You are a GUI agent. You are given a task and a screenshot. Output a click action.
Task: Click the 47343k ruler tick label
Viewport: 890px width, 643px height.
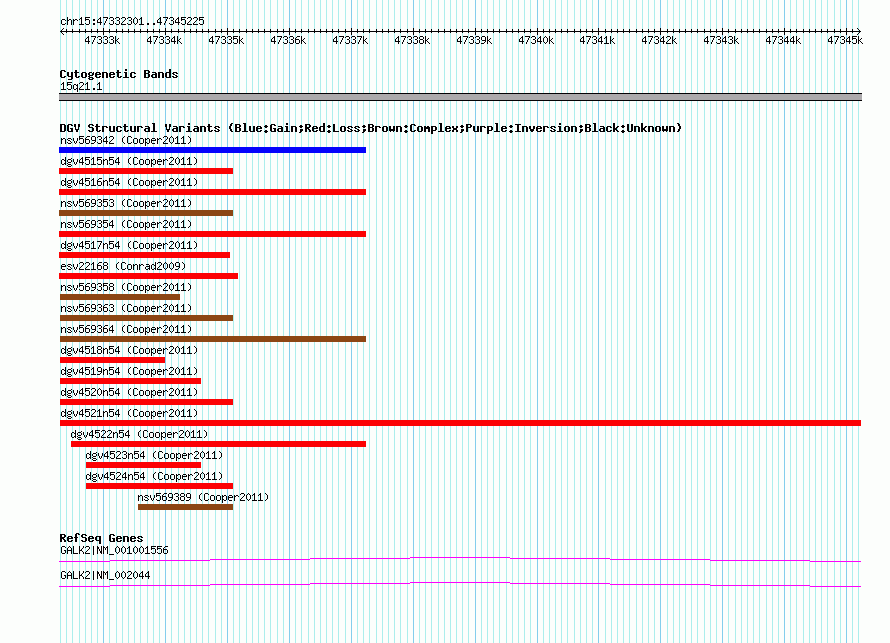click(x=721, y=40)
